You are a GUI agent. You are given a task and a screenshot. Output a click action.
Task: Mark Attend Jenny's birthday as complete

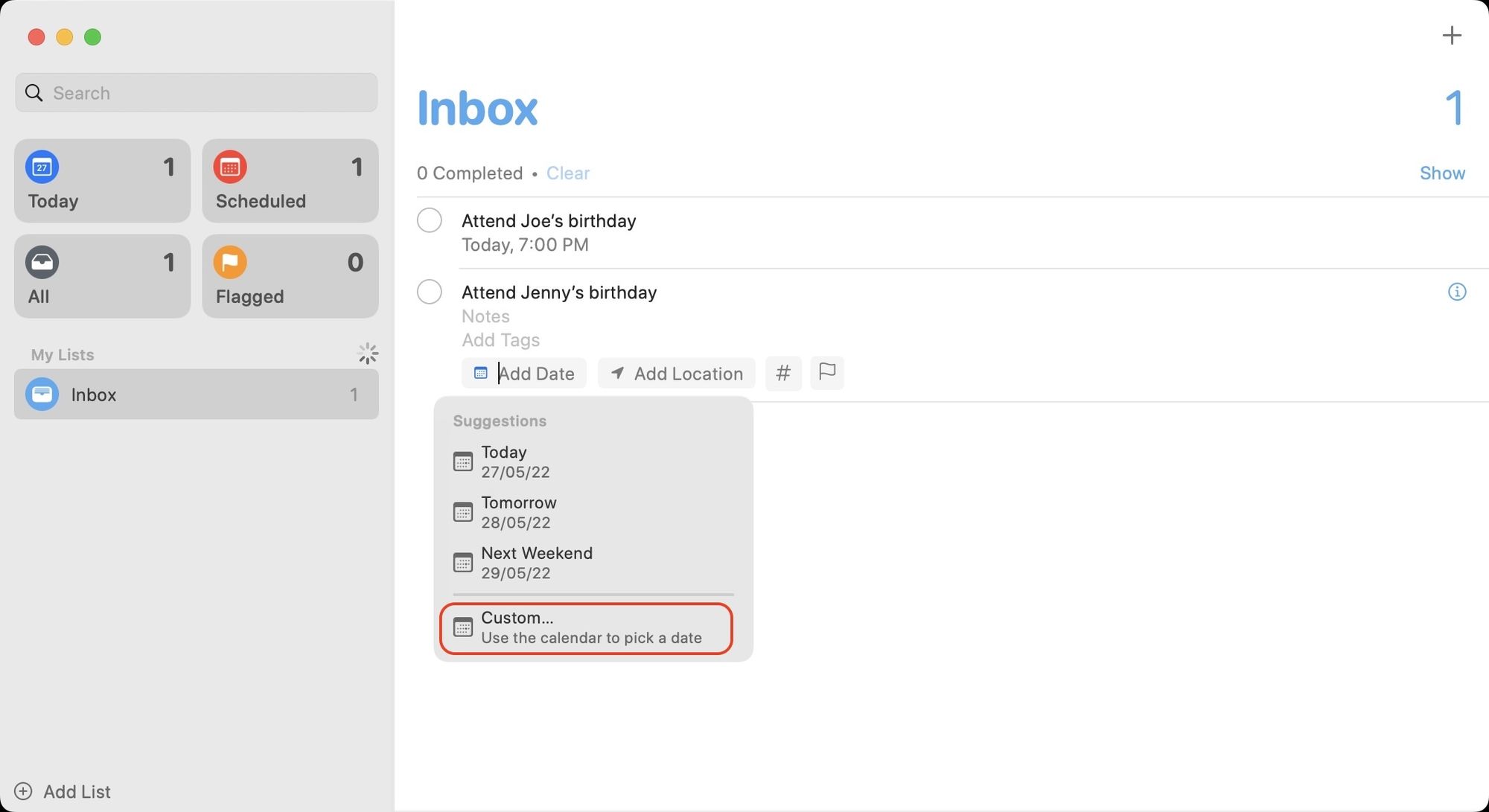click(430, 292)
